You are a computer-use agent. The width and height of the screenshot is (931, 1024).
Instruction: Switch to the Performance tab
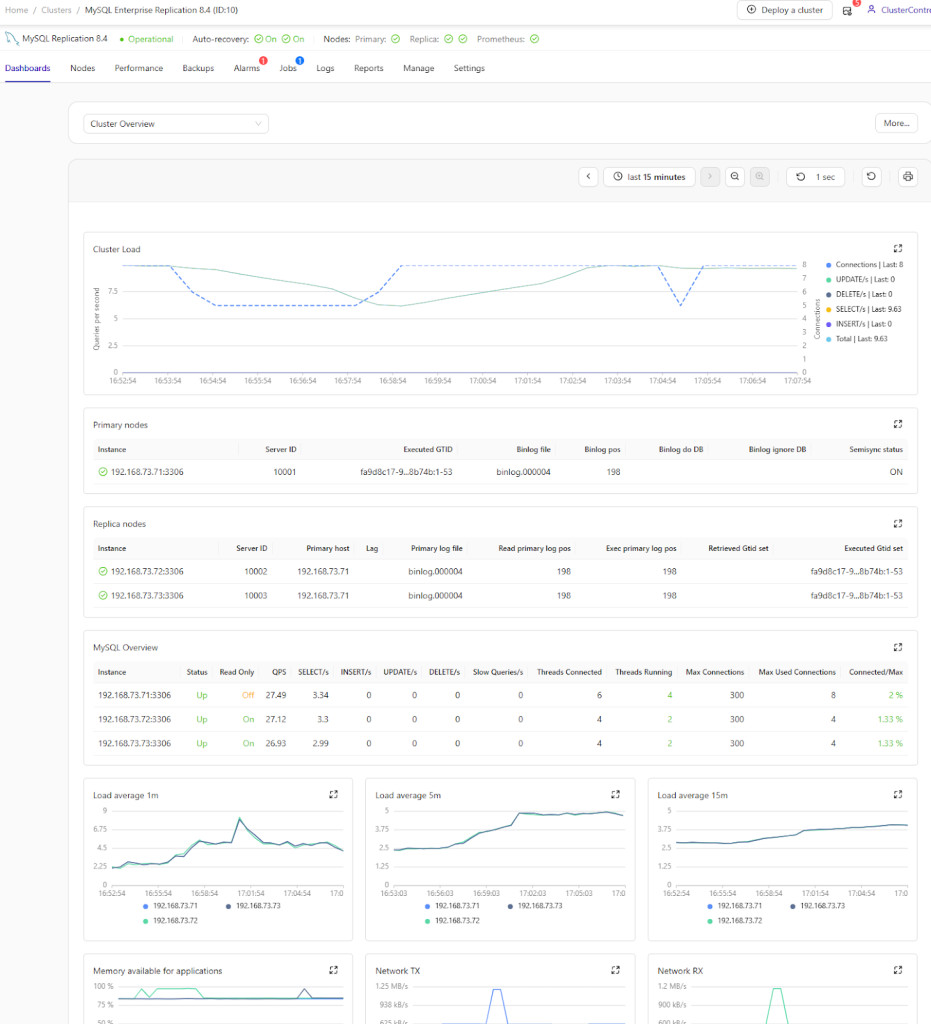pos(139,69)
